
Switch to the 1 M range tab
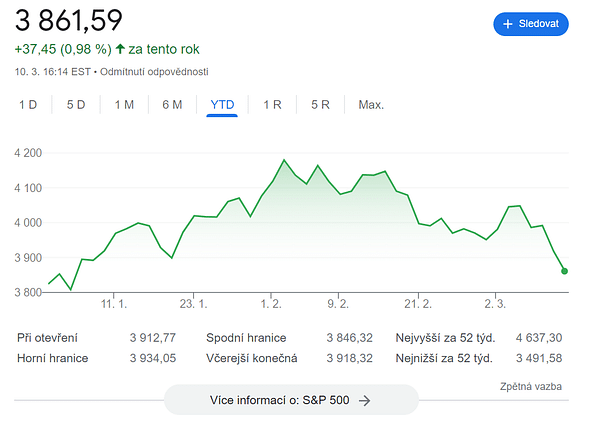coord(124,104)
